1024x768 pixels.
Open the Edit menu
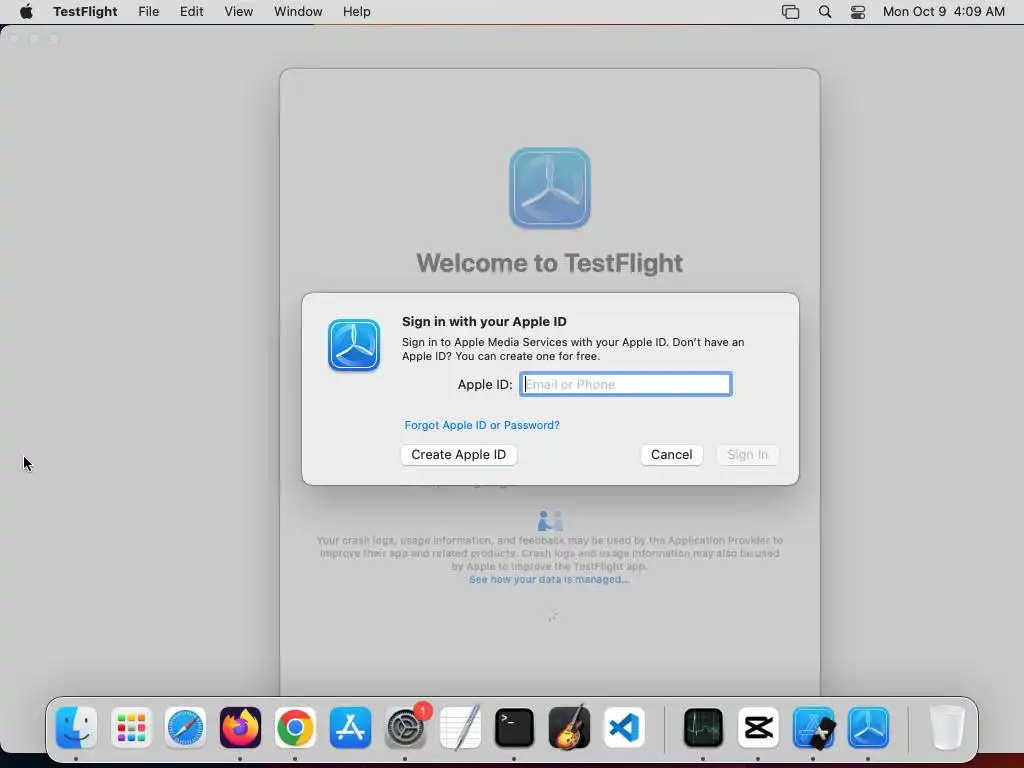pos(191,12)
